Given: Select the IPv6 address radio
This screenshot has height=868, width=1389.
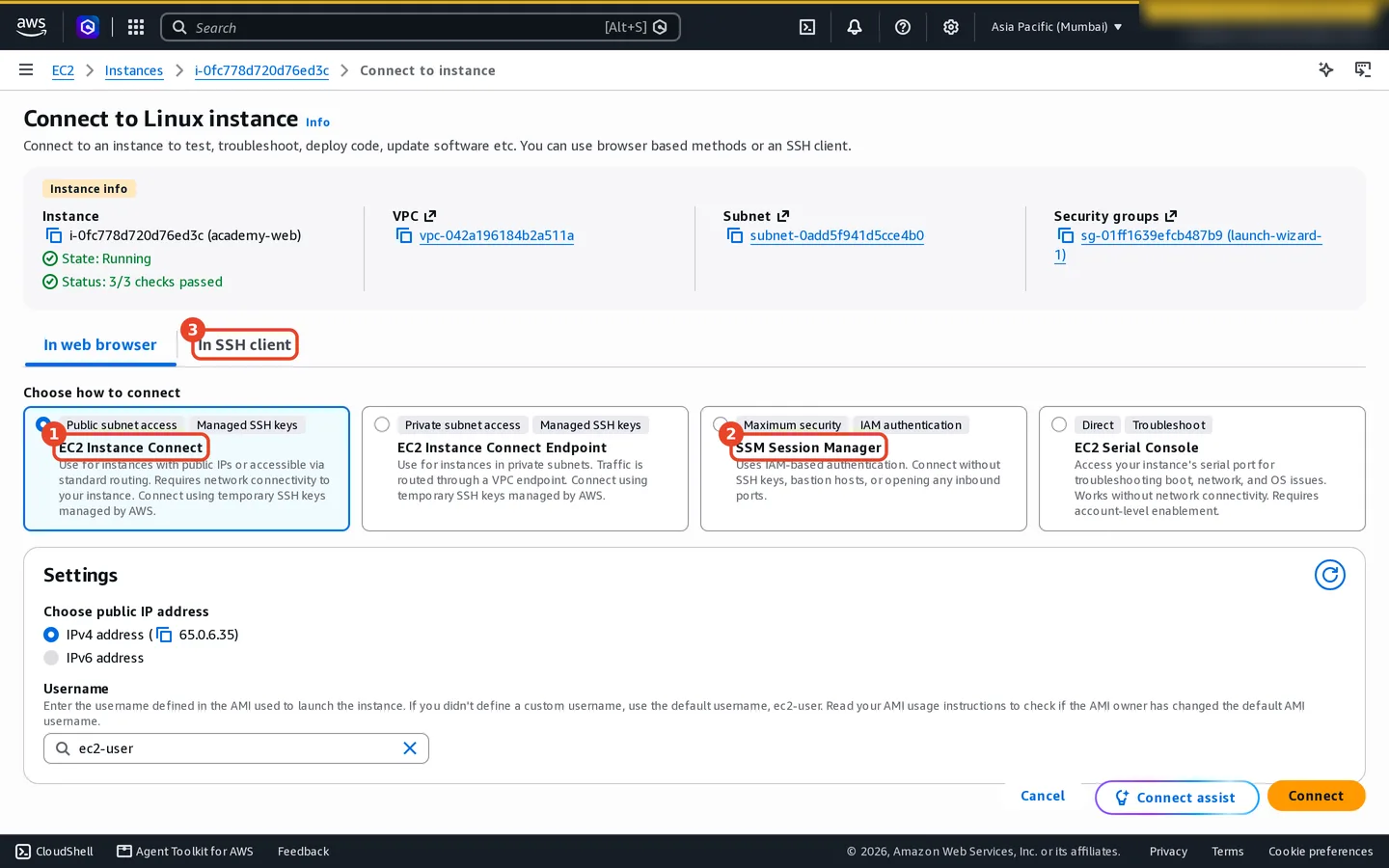Looking at the screenshot, I should (51, 658).
